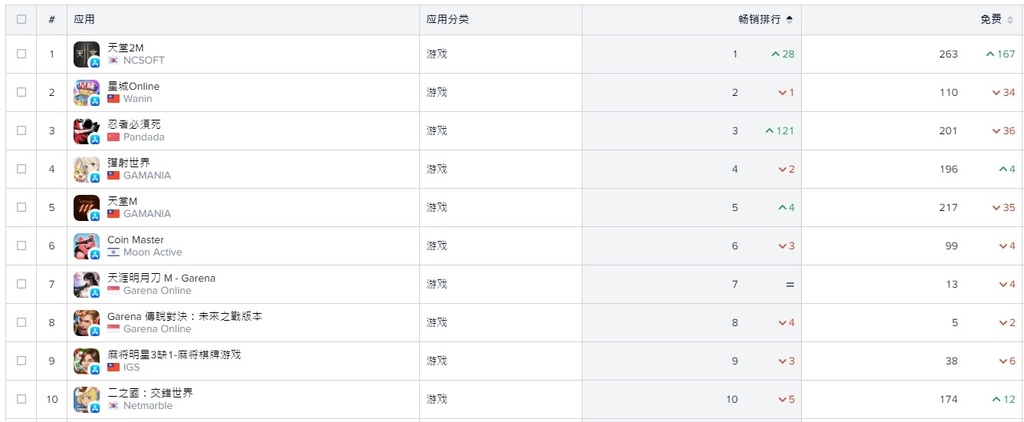Sort by 免费 column arrow
This screenshot has width=1024, height=422.
tap(1010, 20)
